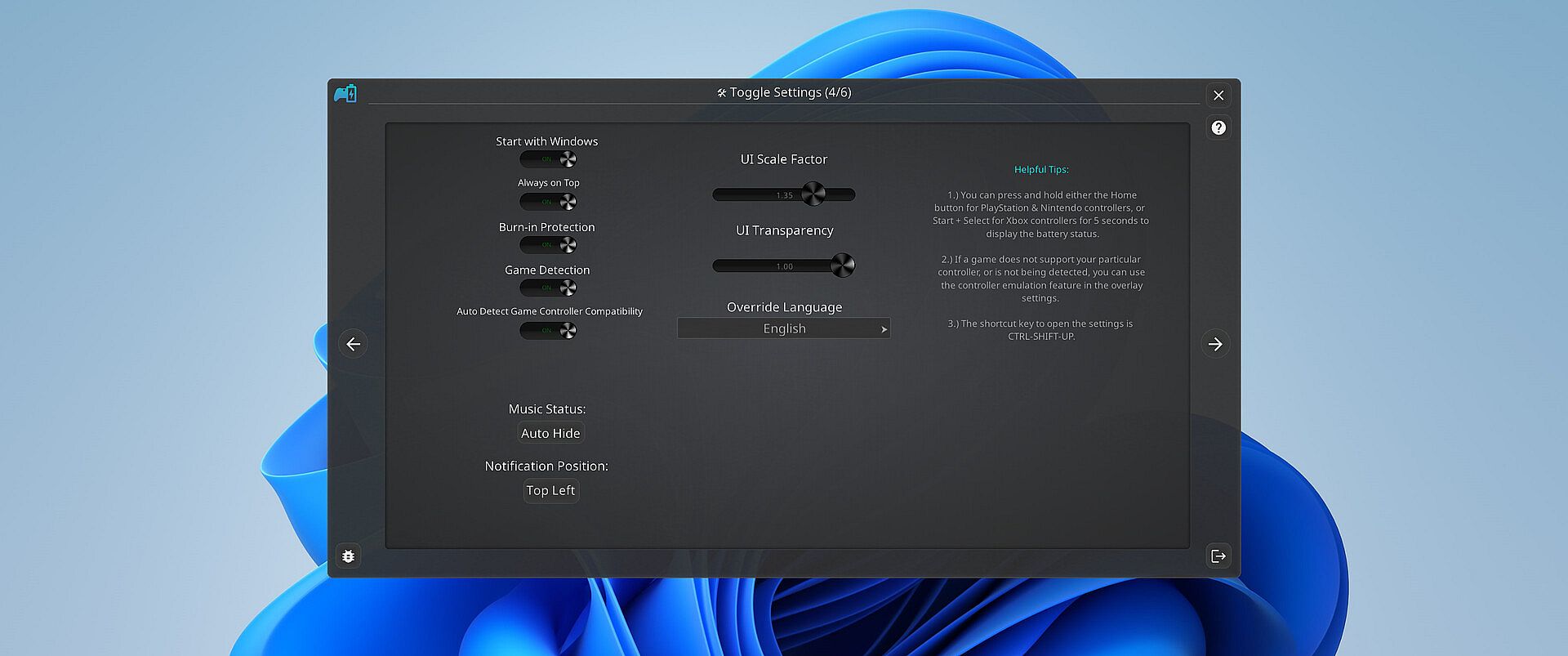Screen dimensions: 1568x656
Task: Expand language list using the arrow
Action: (x=884, y=329)
